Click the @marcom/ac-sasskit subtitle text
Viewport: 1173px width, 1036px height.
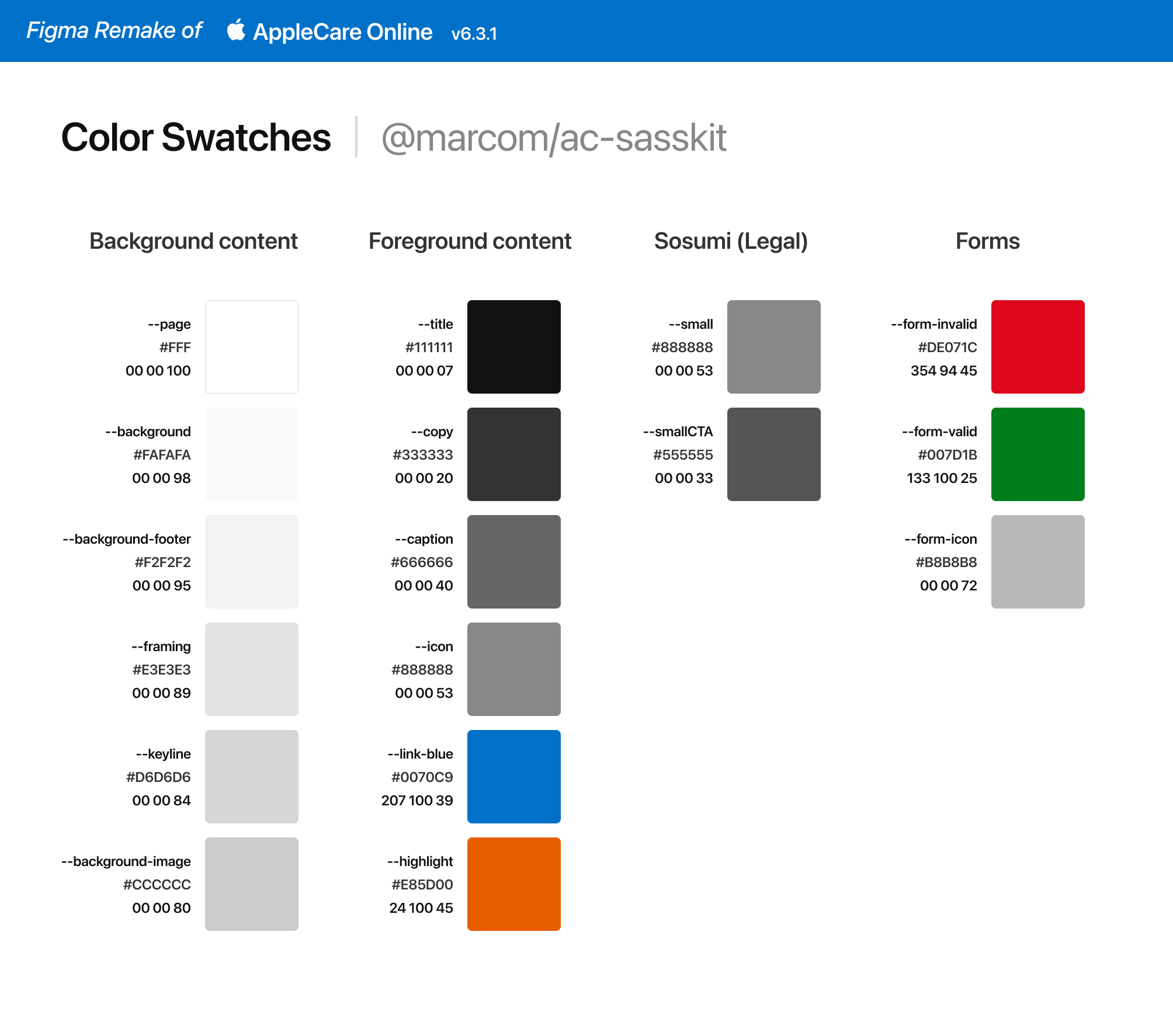[553, 138]
